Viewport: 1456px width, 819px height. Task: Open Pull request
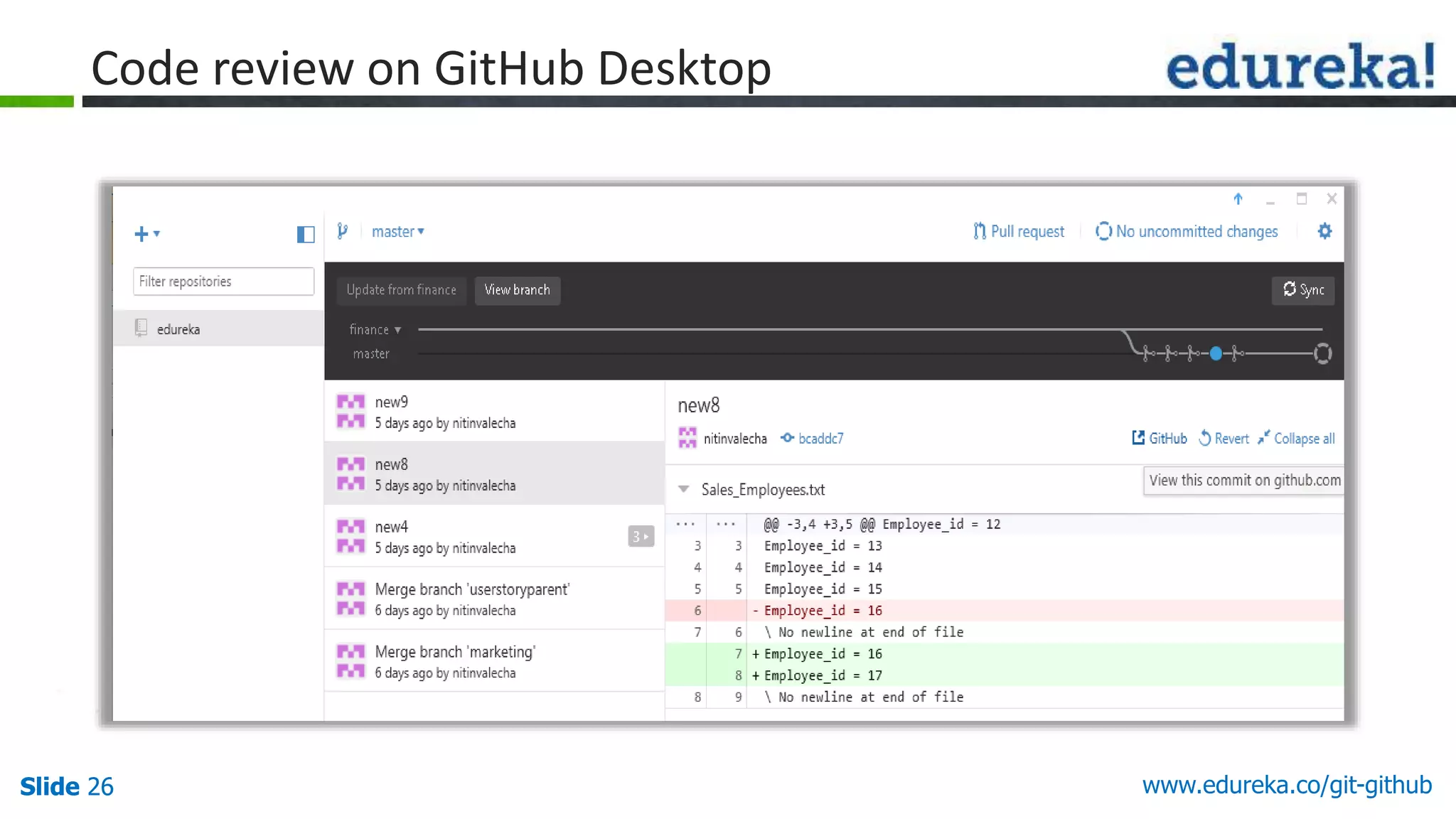coord(1019,232)
